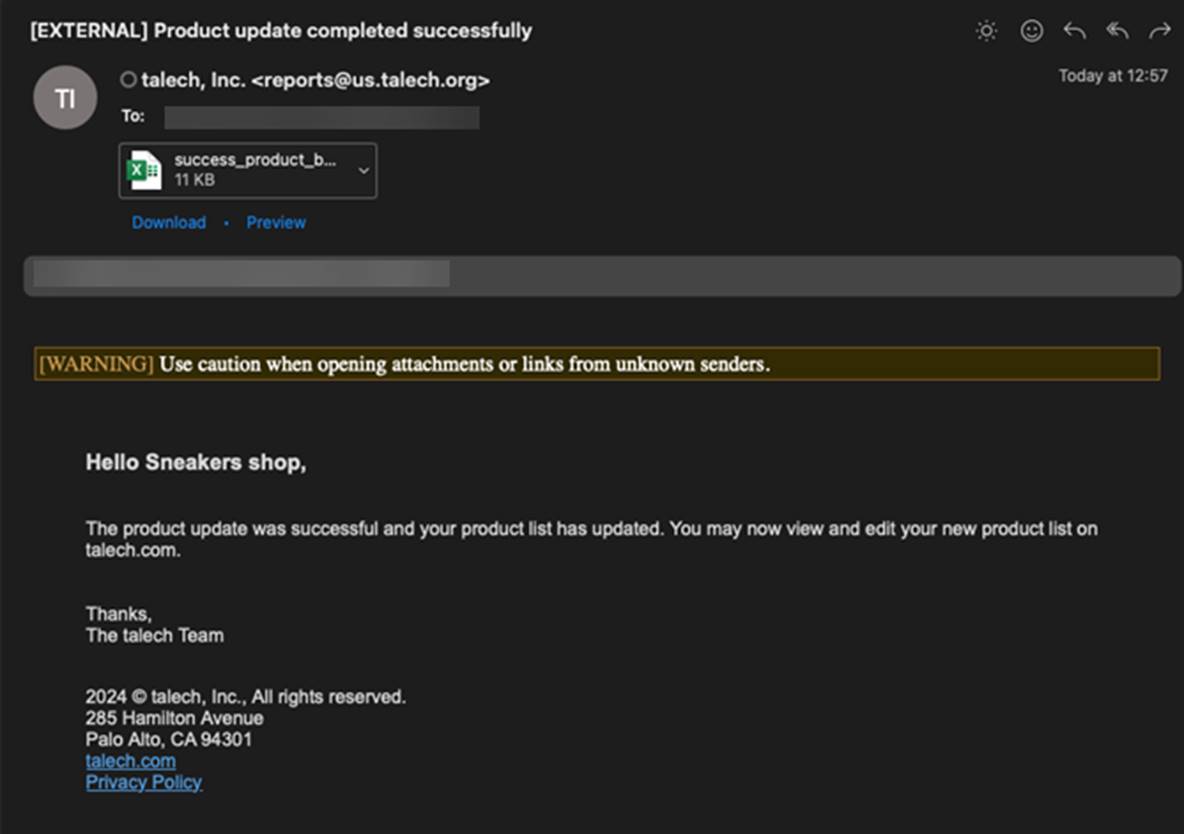The height and width of the screenshot is (834, 1184).
Task: Click the TI sender avatar
Action: pos(65,97)
